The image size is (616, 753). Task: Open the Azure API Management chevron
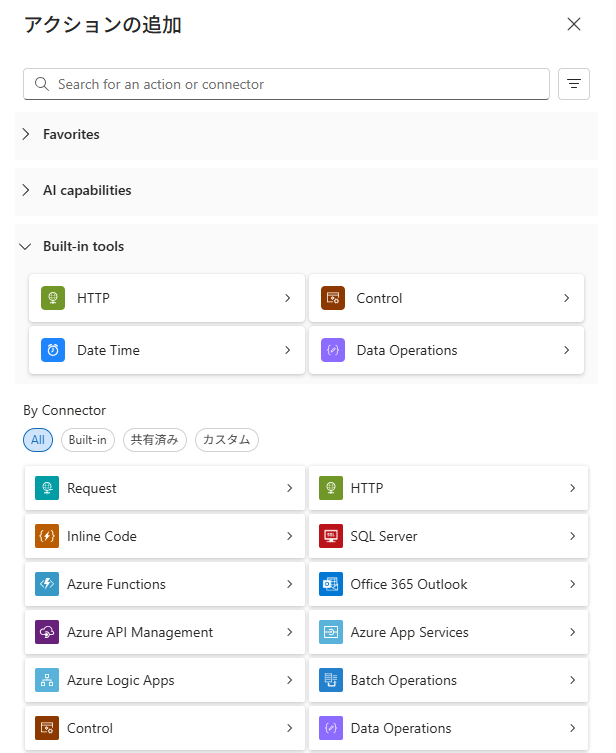[290, 632]
